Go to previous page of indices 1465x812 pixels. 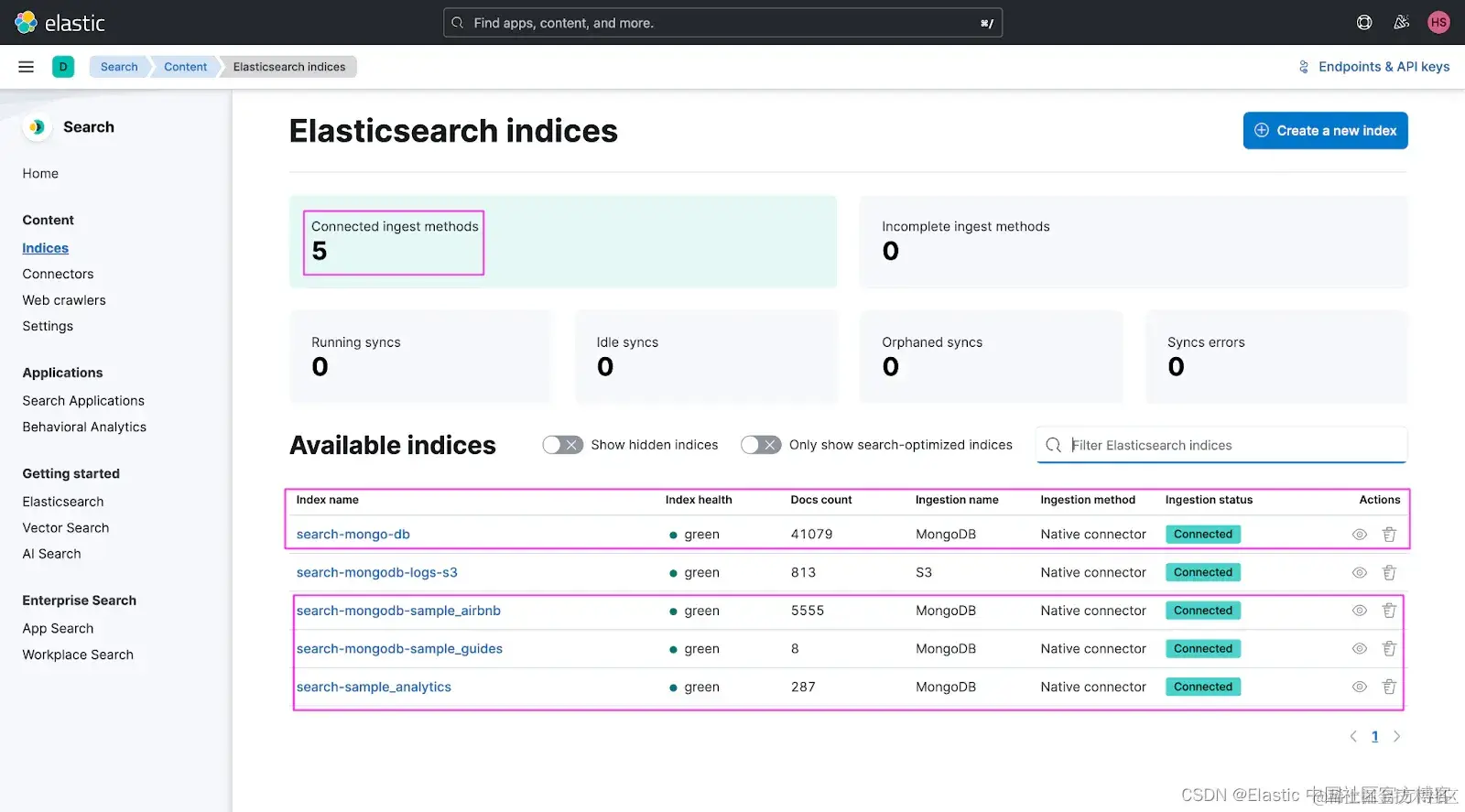click(x=1353, y=736)
